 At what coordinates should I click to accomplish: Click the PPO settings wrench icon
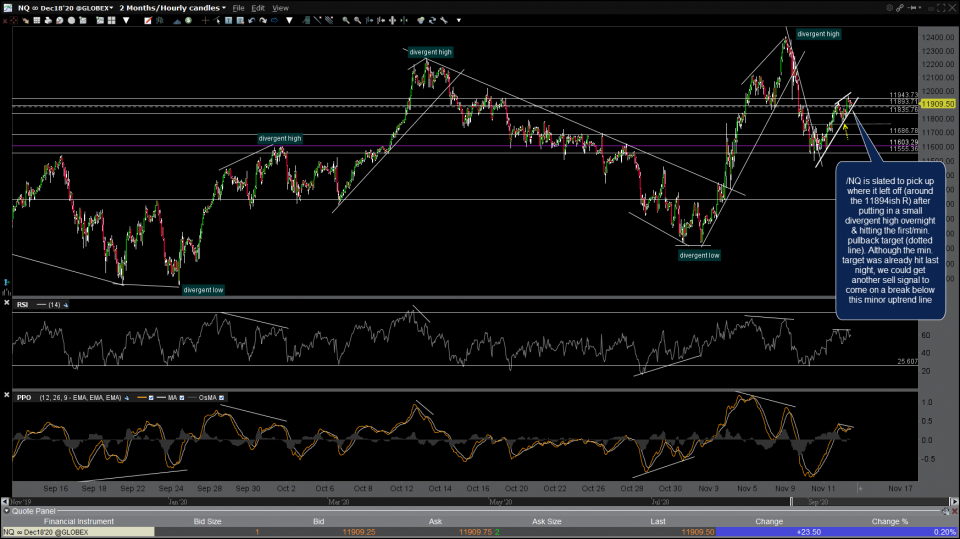127,398
